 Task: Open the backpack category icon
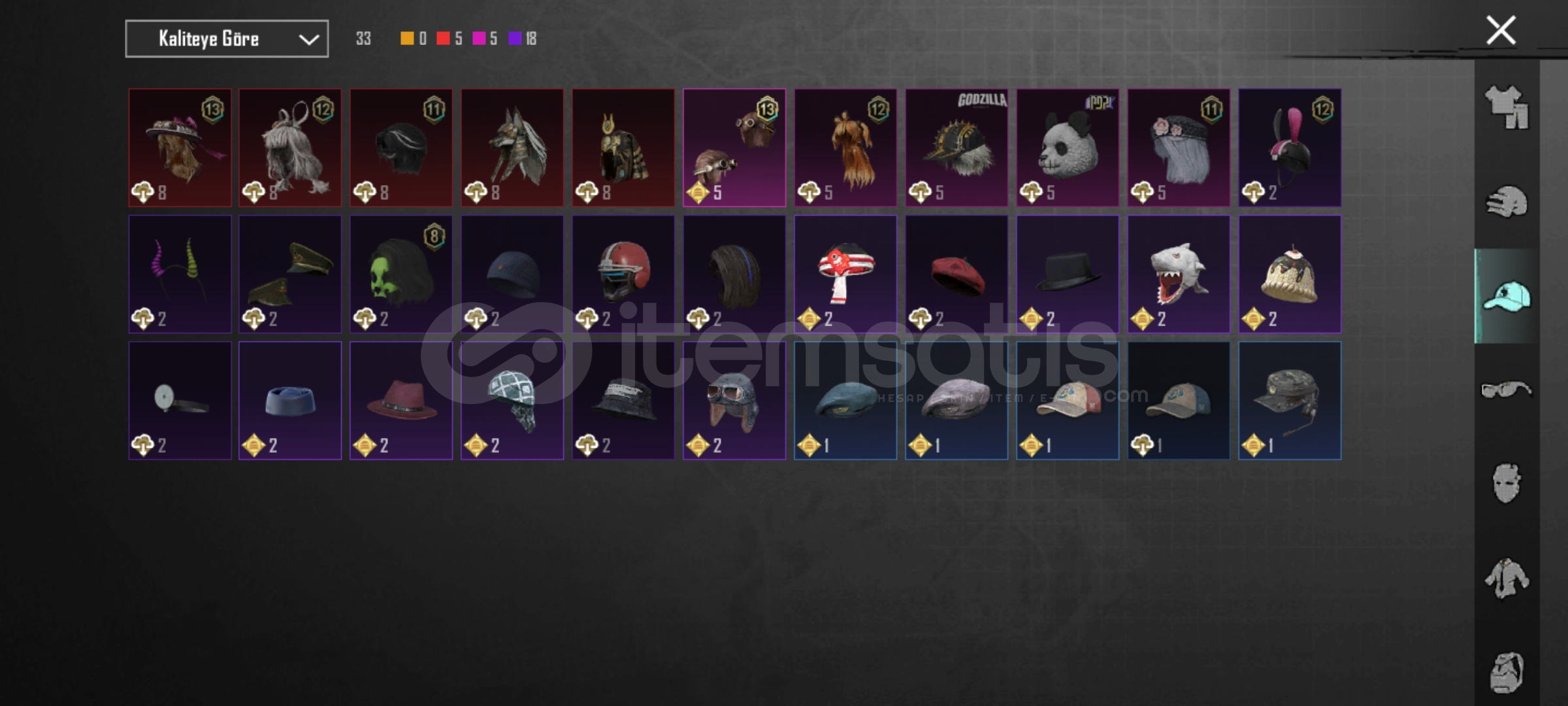click(1507, 673)
